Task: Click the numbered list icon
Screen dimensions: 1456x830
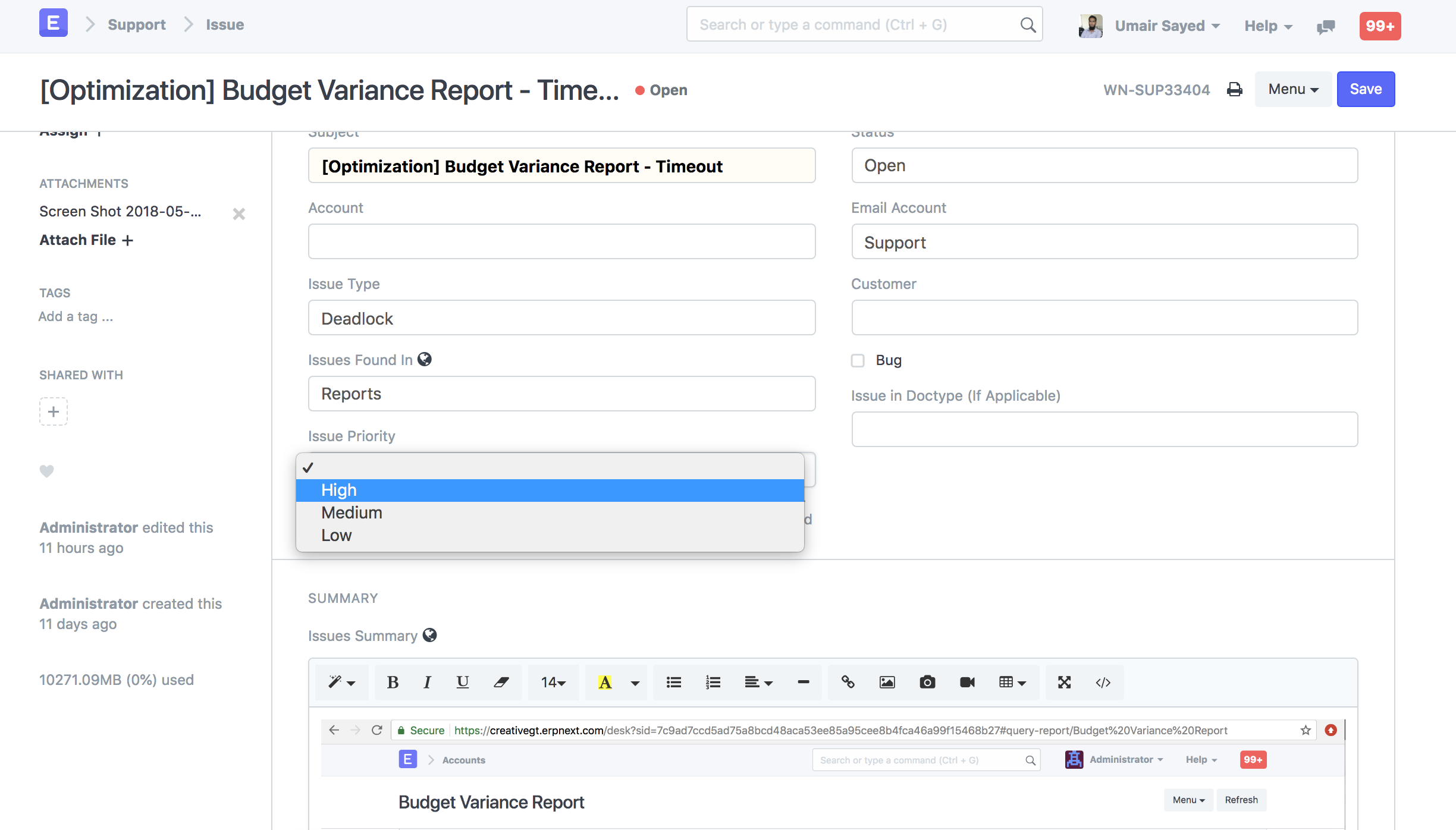Action: click(x=713, y=683)
